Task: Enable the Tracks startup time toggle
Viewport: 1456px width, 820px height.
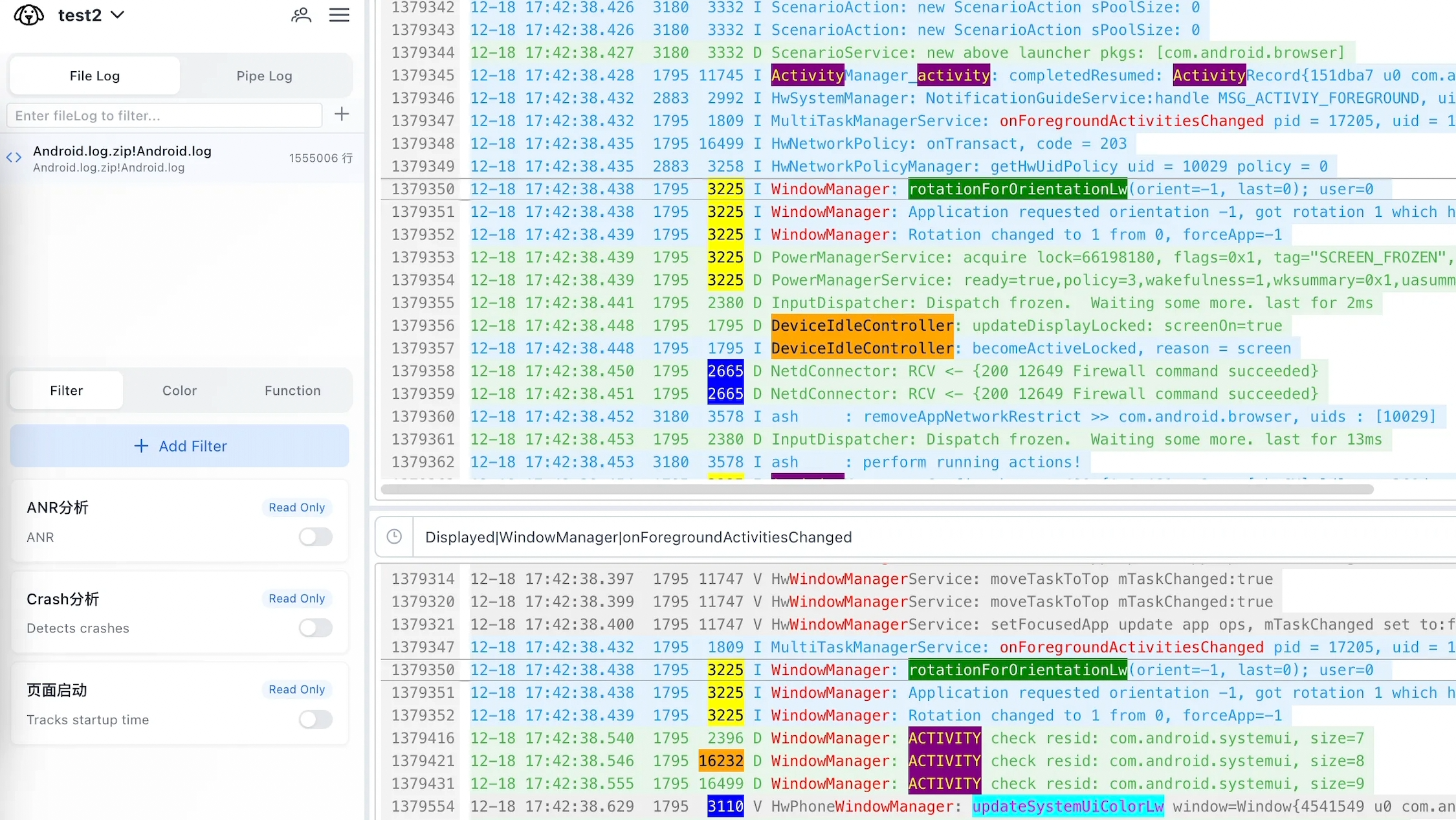Action: point(316,719)
